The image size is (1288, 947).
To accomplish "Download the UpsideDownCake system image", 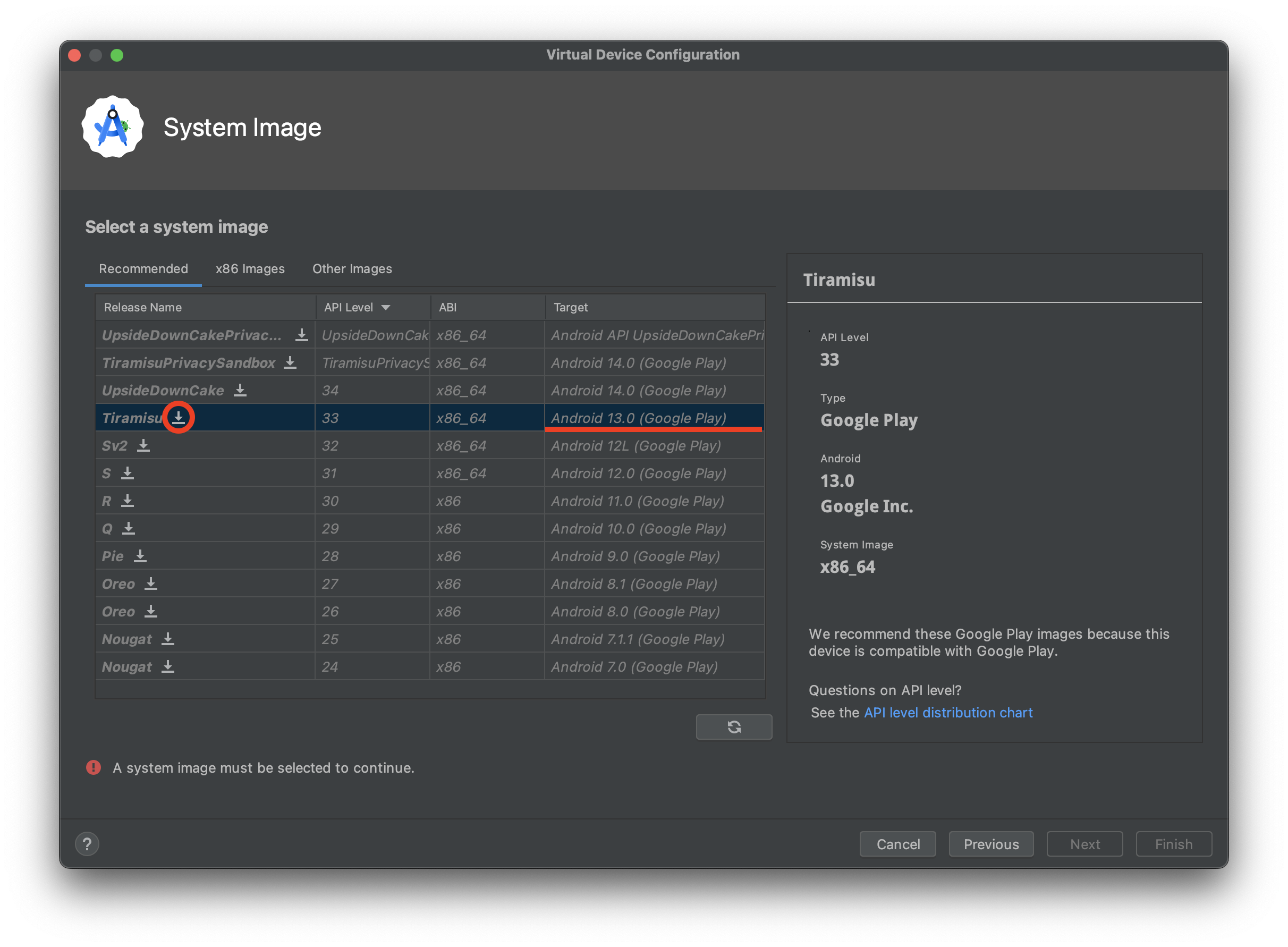I will coord(240,391).
